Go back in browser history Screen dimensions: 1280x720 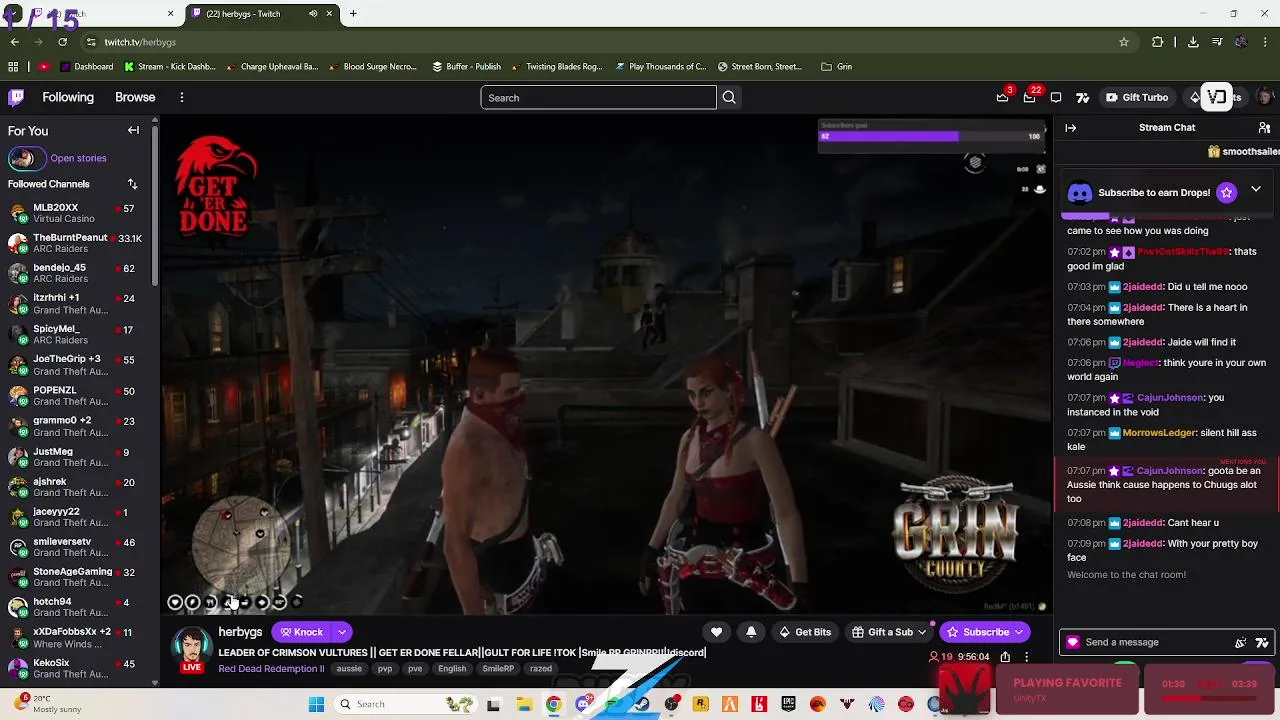pyautogui.click(x=14, y=42)
